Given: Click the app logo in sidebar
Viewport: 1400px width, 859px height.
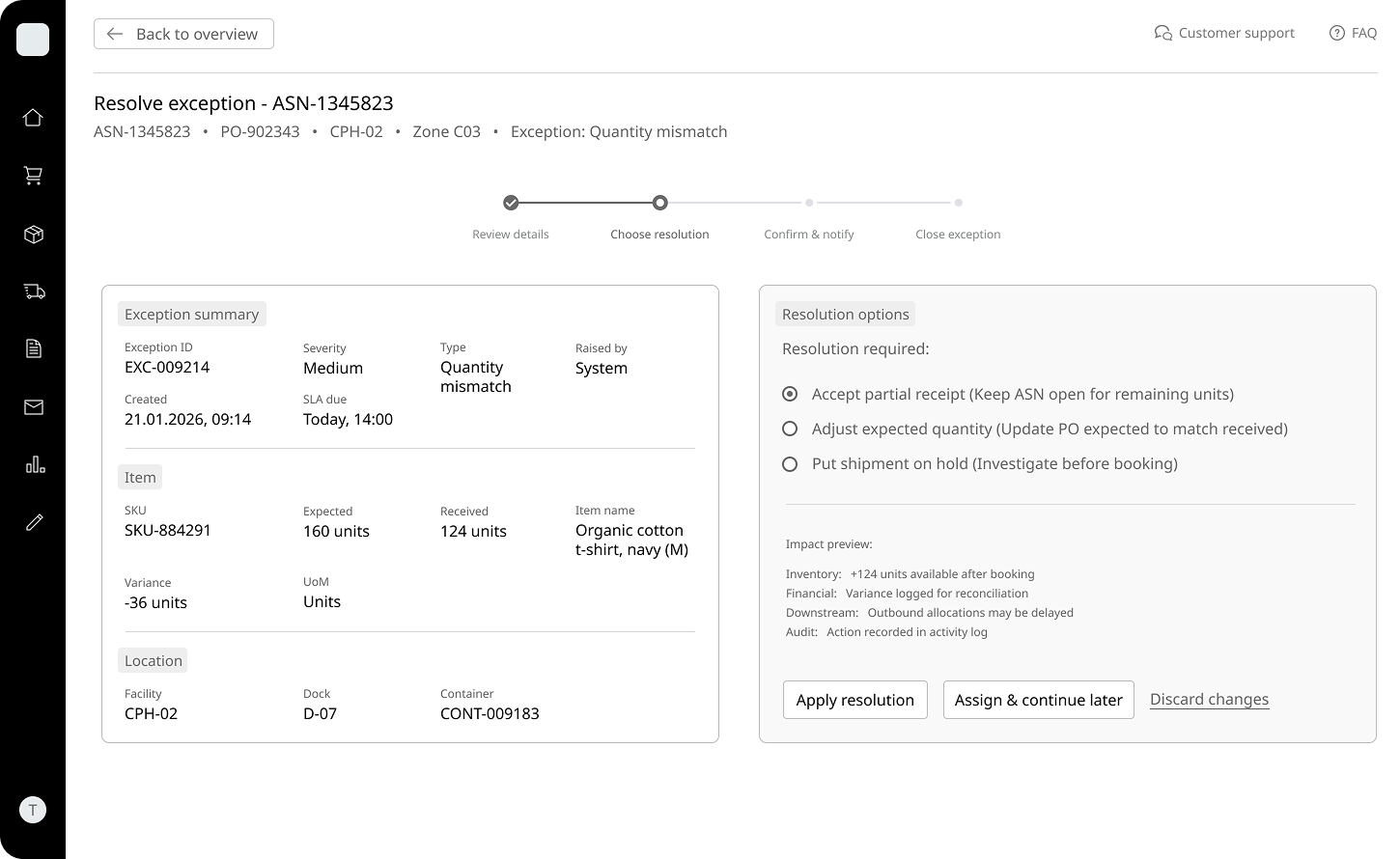Looking at the screenshot, I should click(x=33, y=40).
